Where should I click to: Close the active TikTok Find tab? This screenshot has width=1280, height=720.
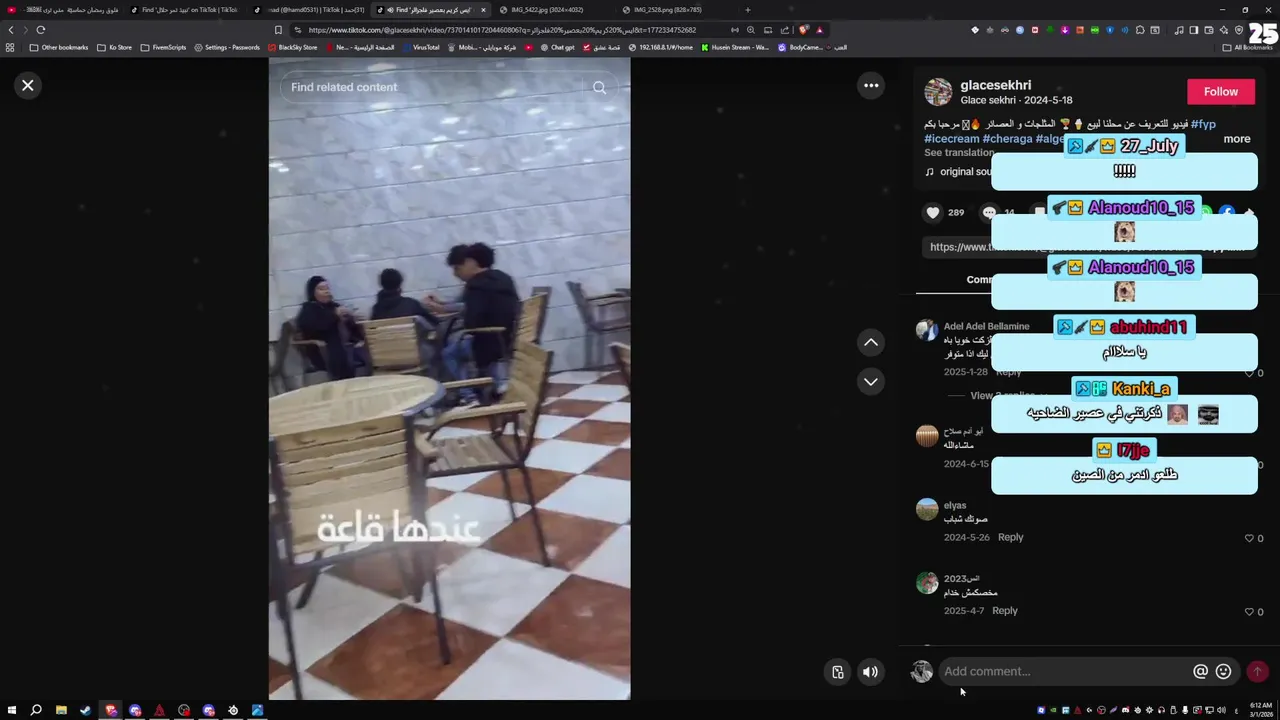(483, 10)
